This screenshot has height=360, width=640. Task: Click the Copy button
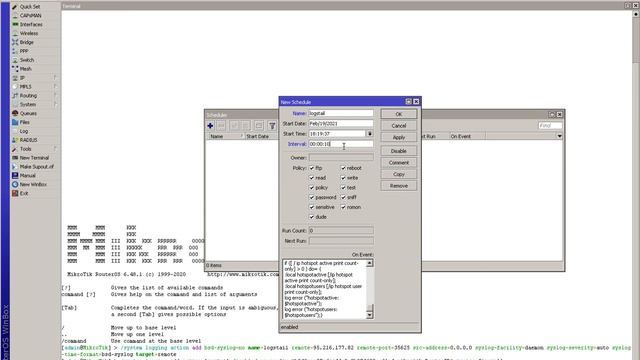[399, 174]
